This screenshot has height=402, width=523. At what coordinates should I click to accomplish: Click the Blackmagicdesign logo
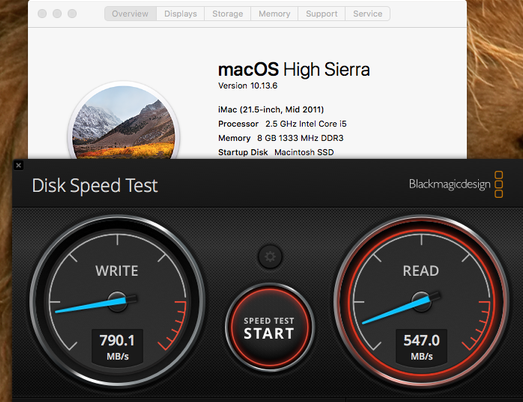pyautogui.click(x=456, y=184)
